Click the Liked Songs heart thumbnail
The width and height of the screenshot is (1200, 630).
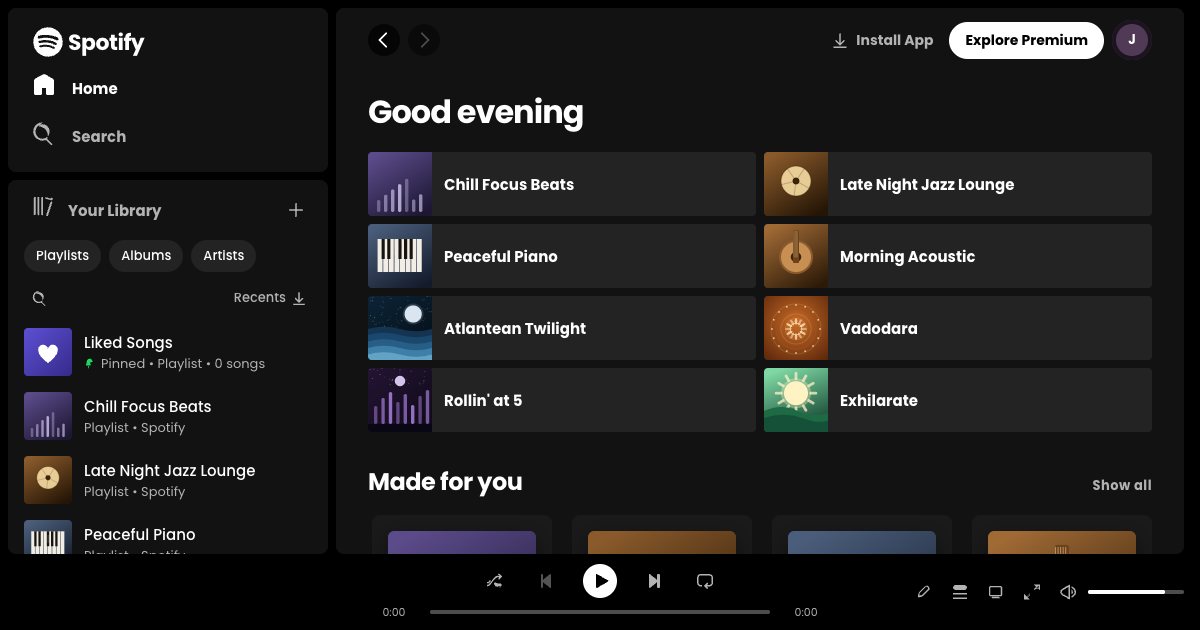tap(48, 352)
